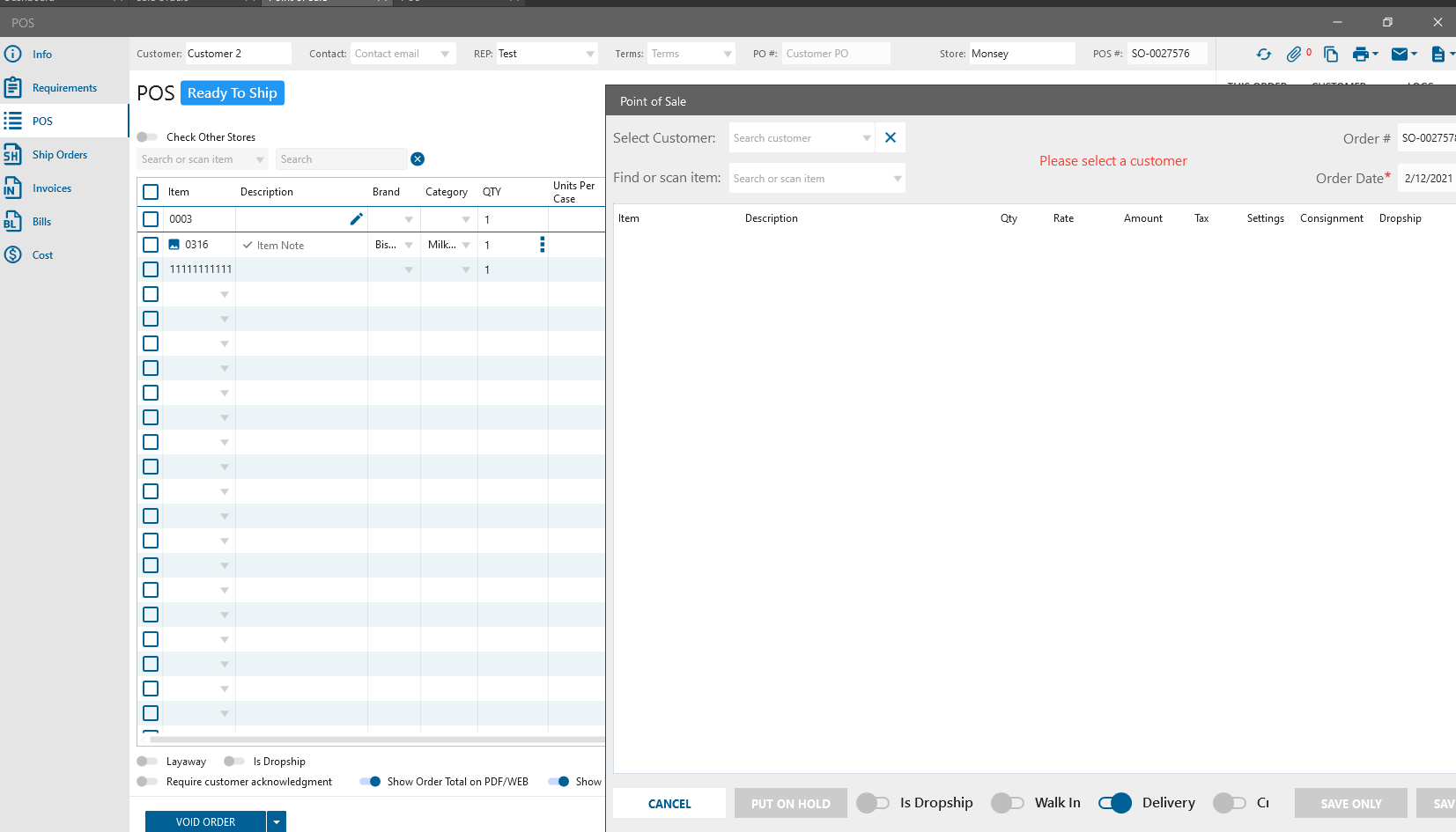Click the printer icon
This screenshot has width=1456, height=832.
pyautogui.click(x=1361, y=55)
